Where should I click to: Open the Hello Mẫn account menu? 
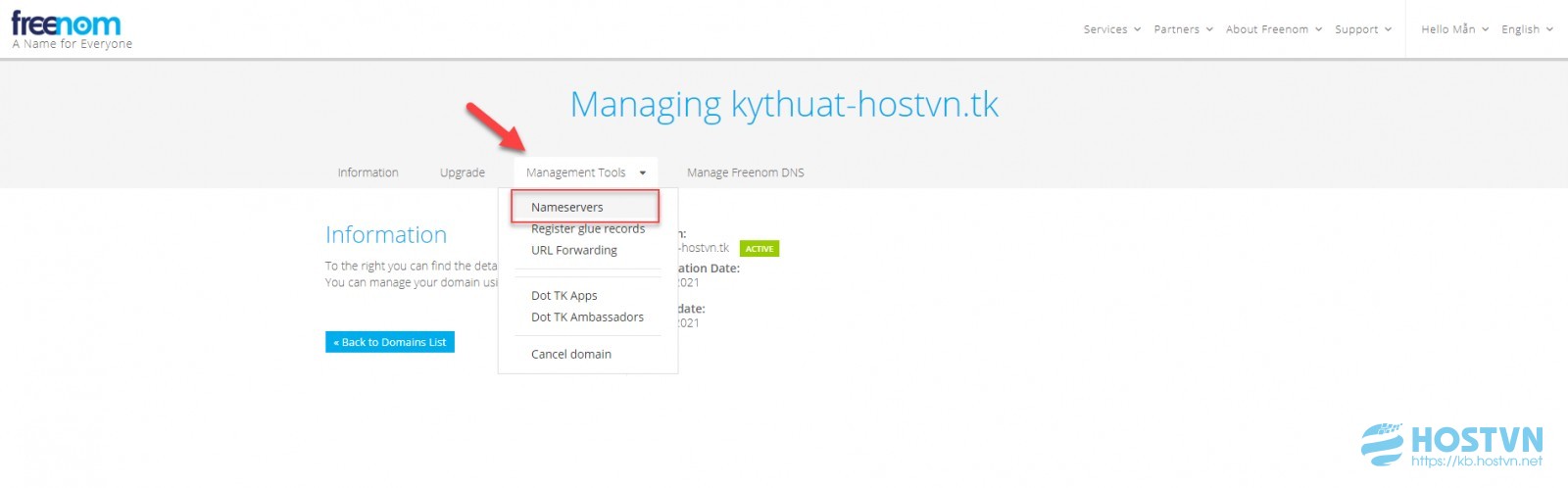coord(1454,29)
